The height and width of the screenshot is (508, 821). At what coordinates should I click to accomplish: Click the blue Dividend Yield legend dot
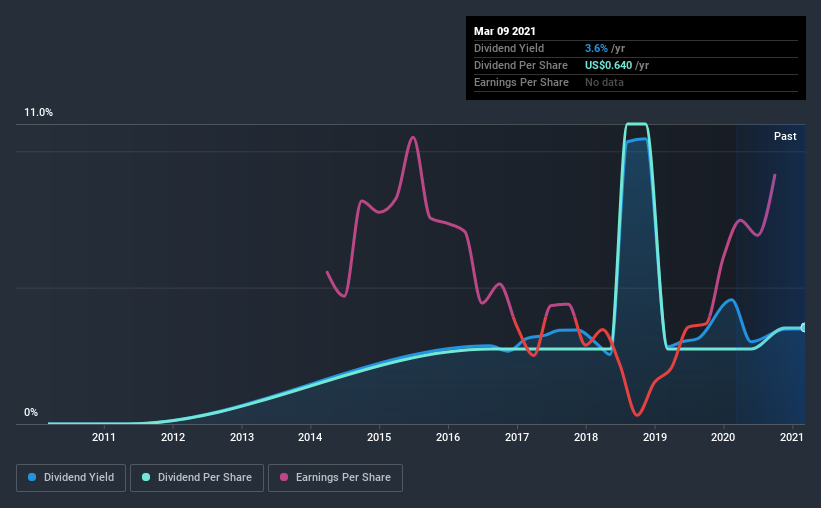[32, 477]
